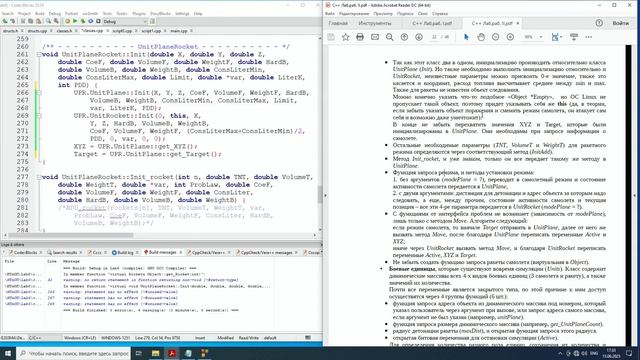The width and height of the screenshot is (640, 360).
Task: Click the Save icon in Acrobat toolbar
Action: point(331,37)
